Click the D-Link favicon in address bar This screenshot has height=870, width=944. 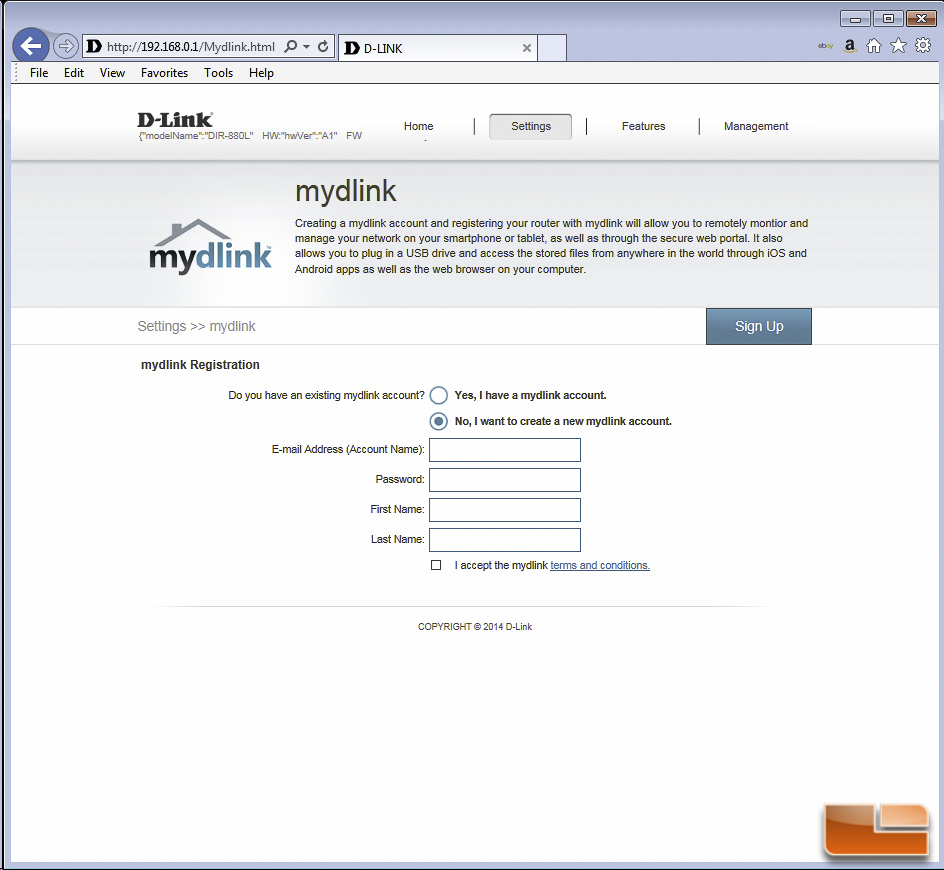coord(93,46)
